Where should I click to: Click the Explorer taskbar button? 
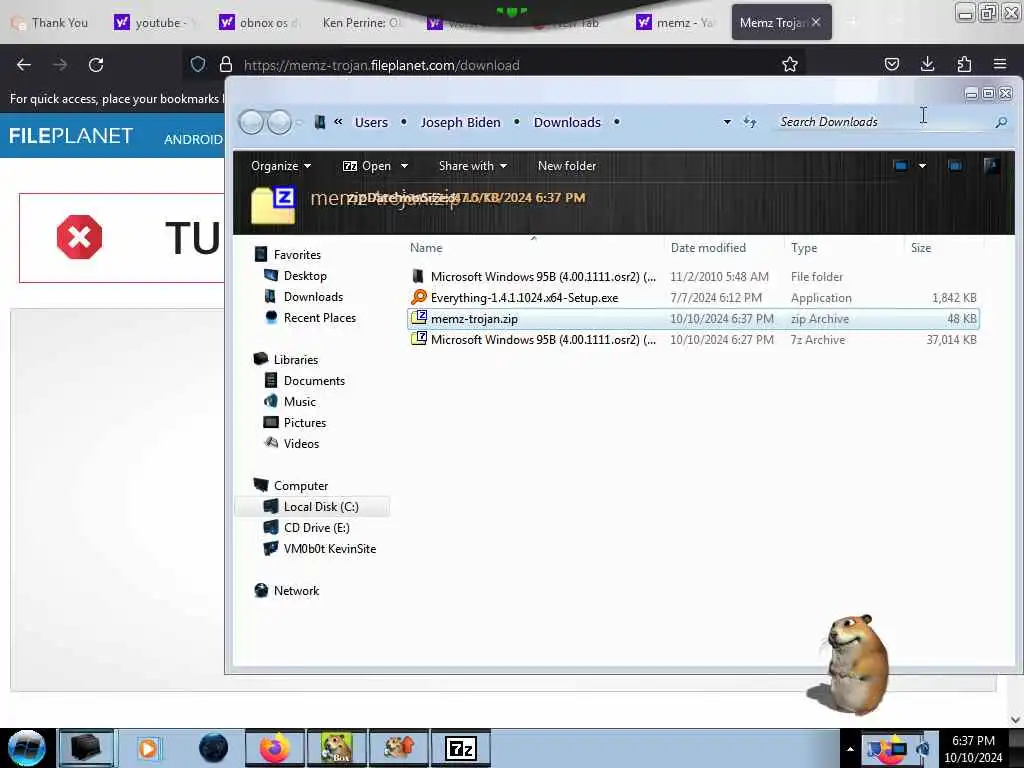pyautogui.click(x=86, y=748)
